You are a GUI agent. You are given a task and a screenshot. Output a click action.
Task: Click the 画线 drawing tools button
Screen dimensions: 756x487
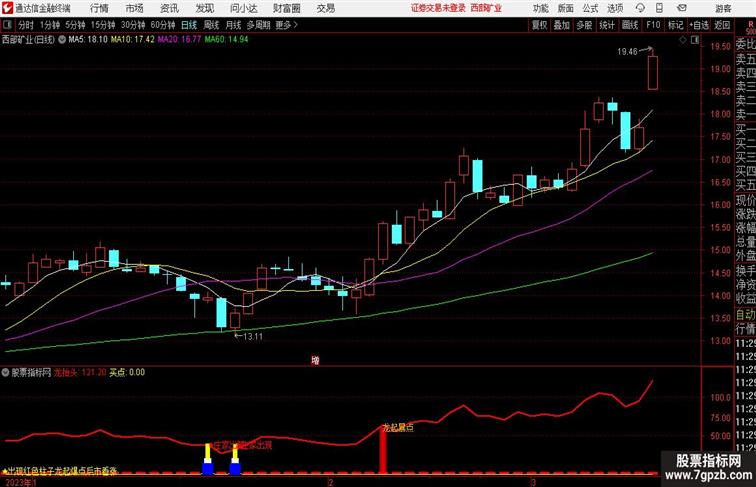pos(630,25)
